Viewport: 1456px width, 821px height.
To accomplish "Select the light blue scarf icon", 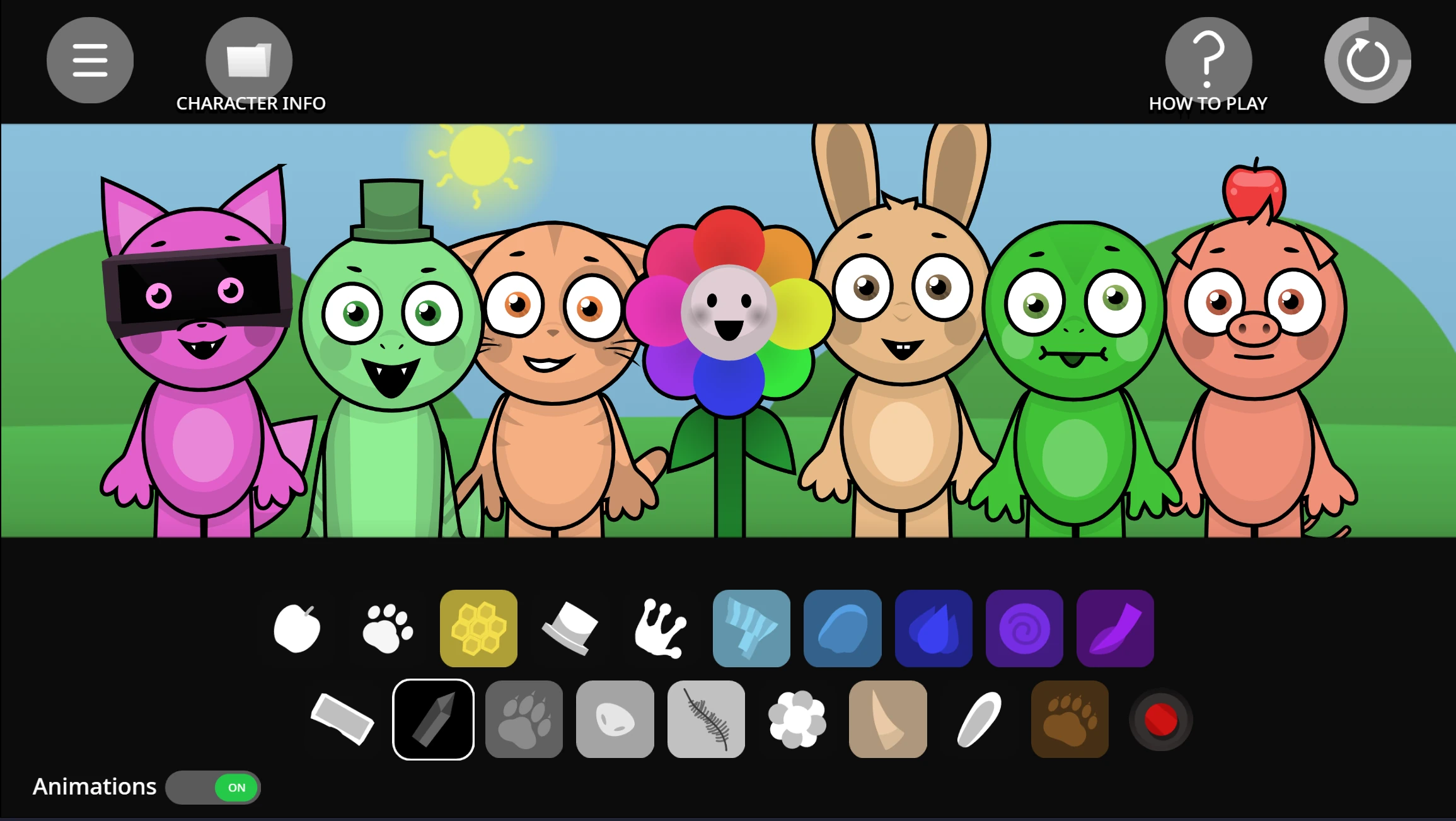I will [x=751, y=628].
